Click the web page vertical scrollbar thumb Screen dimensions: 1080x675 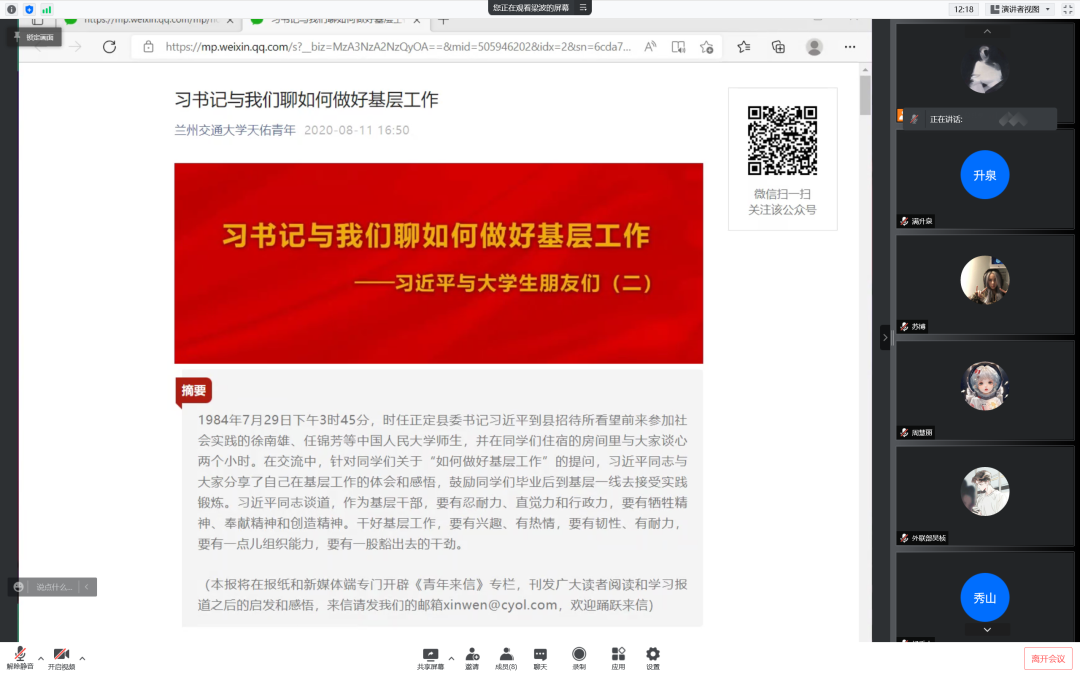[x=865, y=95]
